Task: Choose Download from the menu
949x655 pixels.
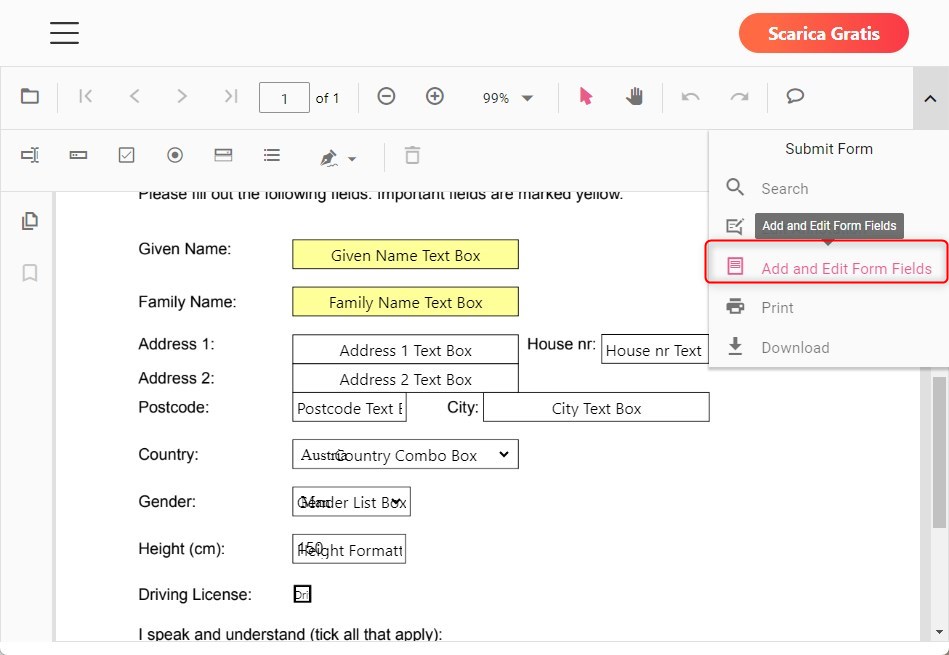Action: point(795,348)
